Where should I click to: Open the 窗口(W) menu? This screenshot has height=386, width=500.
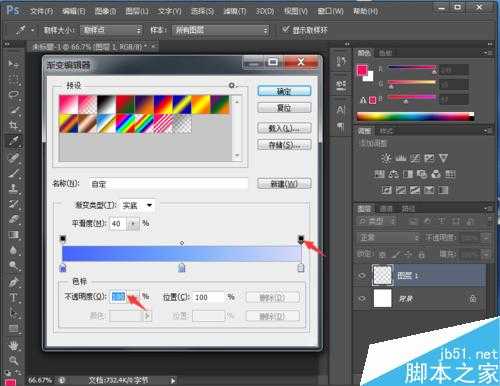click(330, 11)
